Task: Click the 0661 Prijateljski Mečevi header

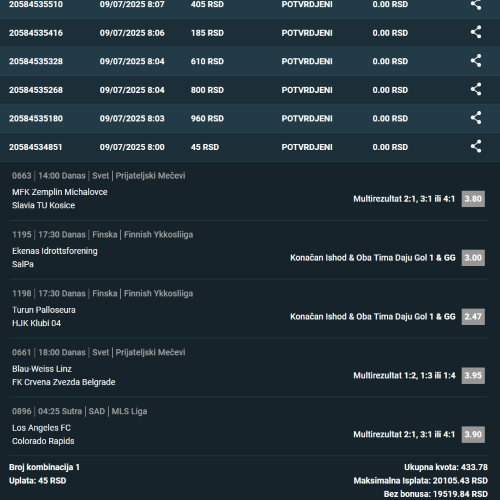Action: pyautogui.click(x=98, y=352)
